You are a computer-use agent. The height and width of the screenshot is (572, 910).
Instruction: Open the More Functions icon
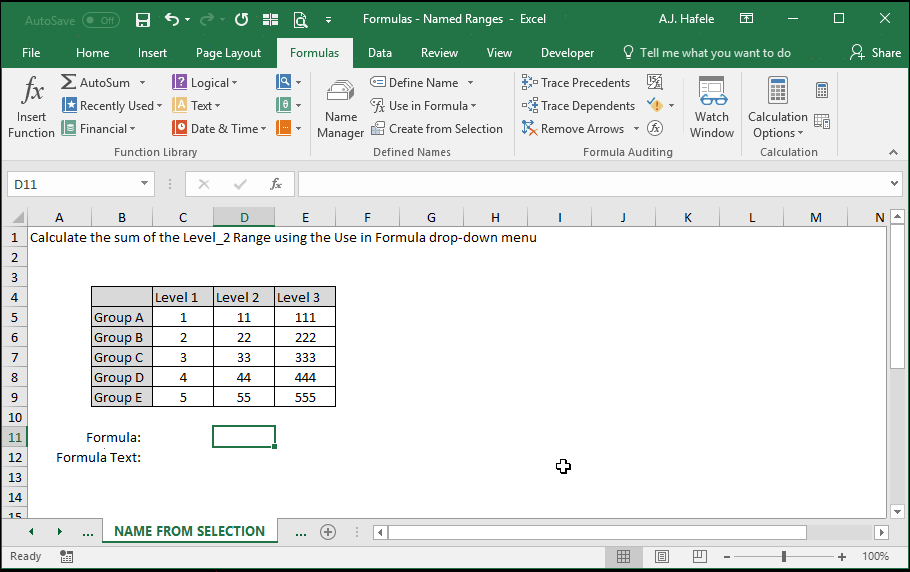click(x=284, y=128)
